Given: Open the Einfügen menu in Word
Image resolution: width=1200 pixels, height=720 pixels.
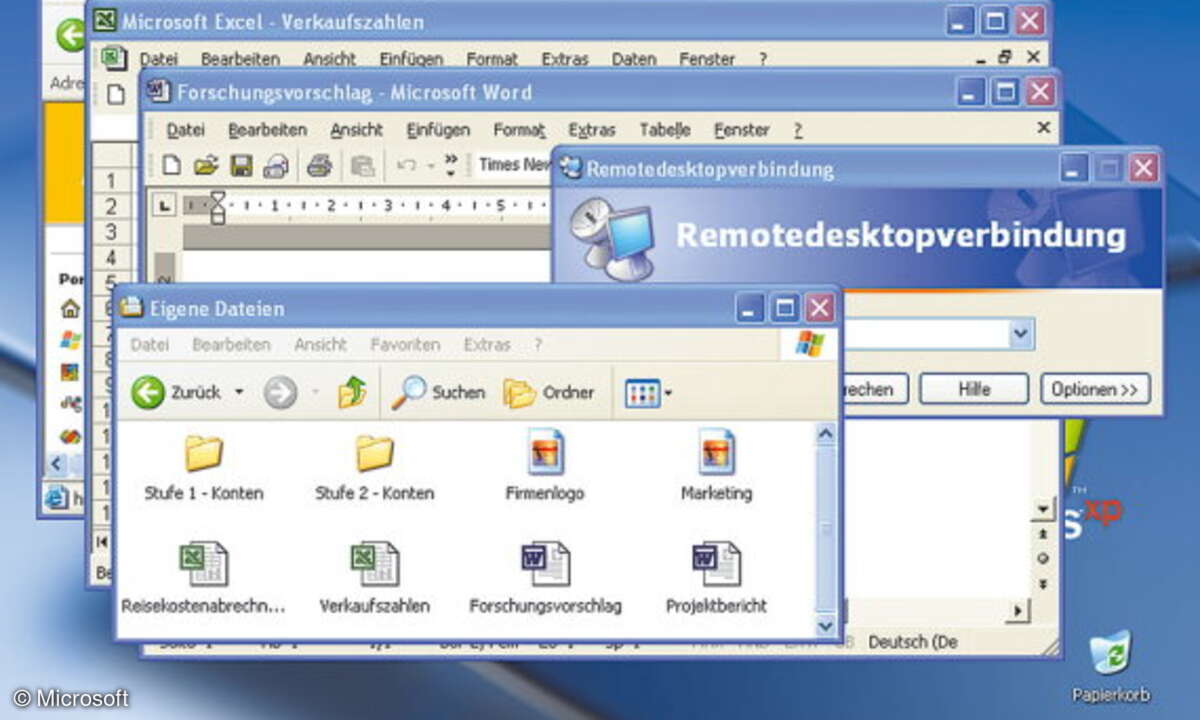Looking at the screenshot, I should click(x=438, y=130).
